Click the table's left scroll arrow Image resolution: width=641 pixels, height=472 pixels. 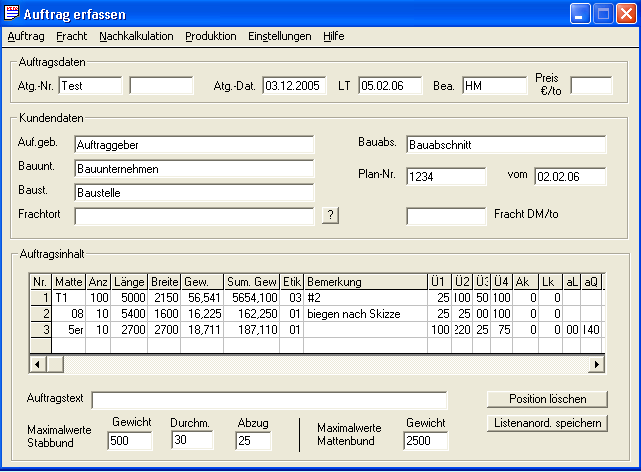(38, 364)
